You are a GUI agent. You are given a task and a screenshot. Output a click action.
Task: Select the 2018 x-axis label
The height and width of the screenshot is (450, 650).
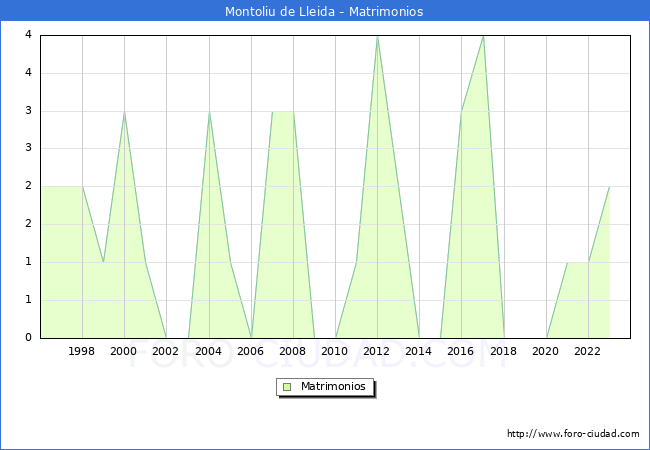pos(504,351)
